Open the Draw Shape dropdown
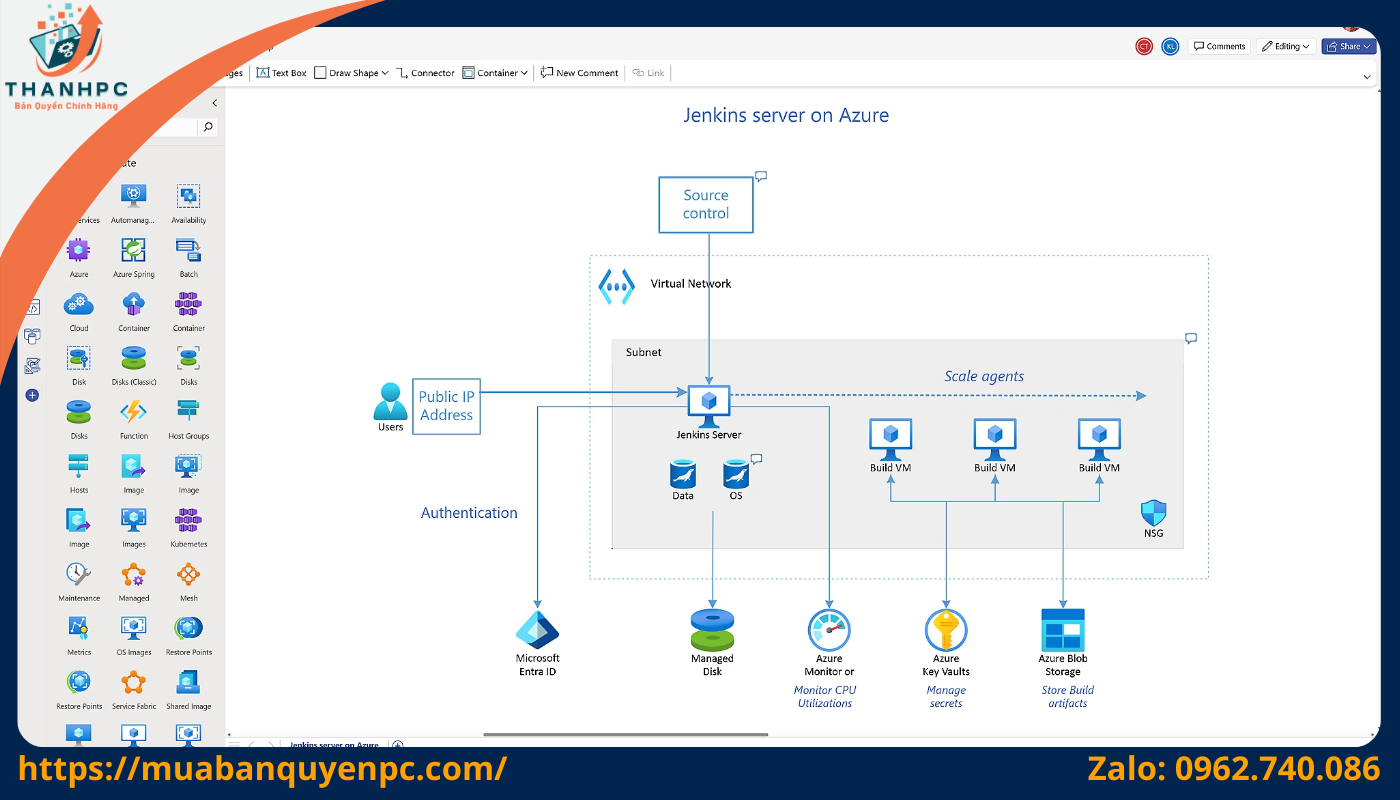Viewport: 1400px width, 800px height. coord(352,73)
